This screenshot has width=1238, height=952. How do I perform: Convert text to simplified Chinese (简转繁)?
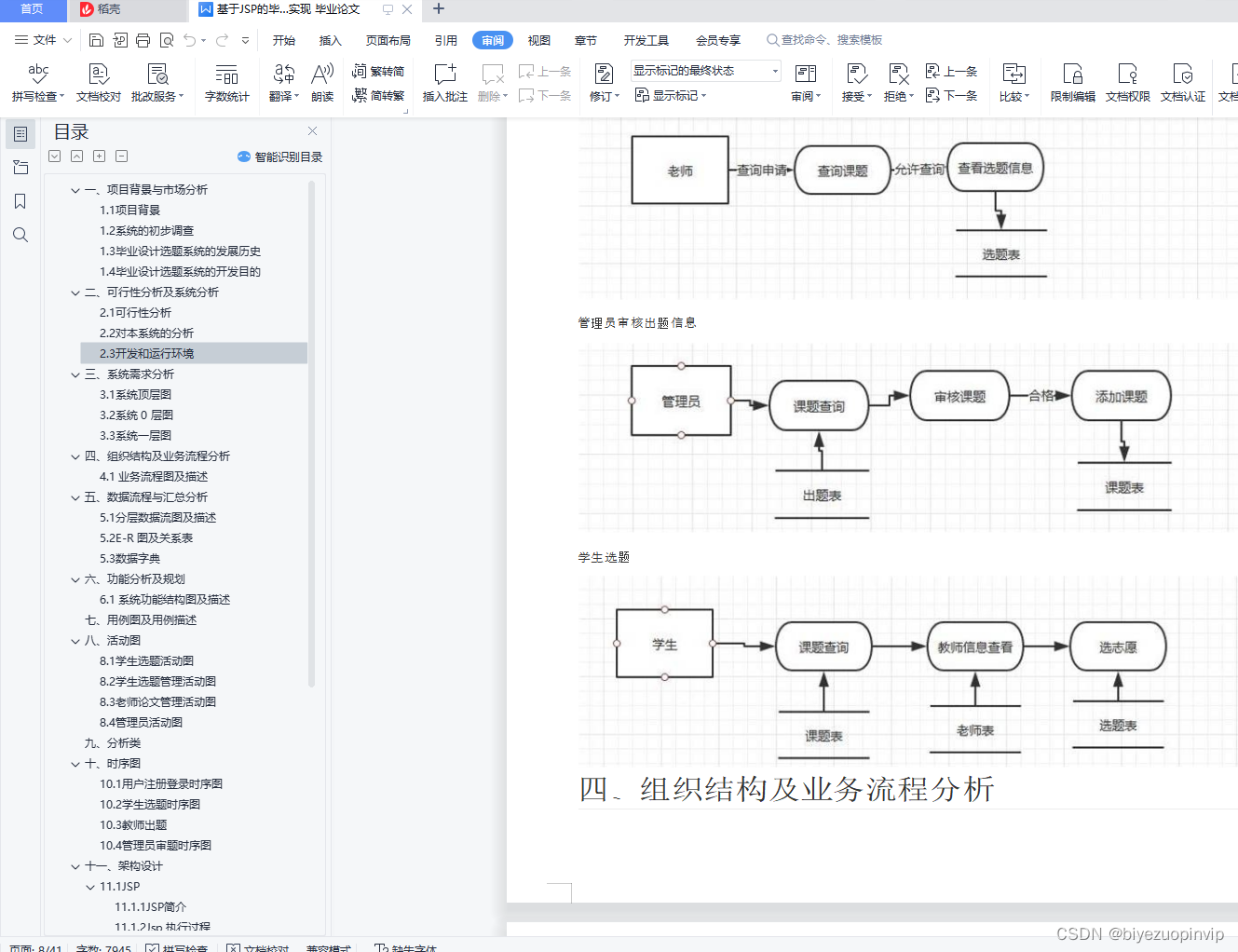tap(378, 95)
